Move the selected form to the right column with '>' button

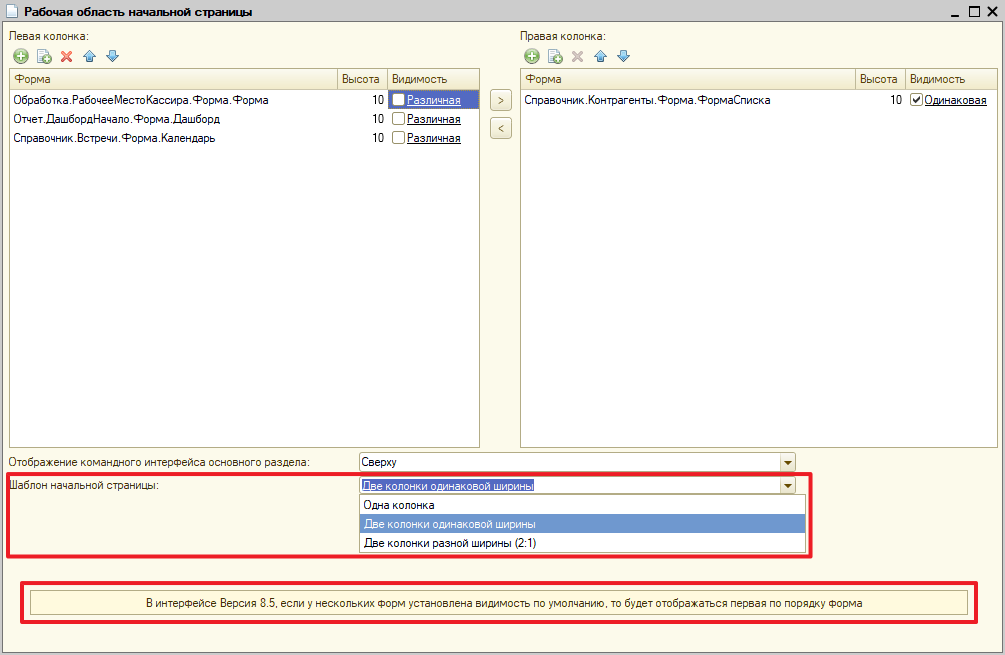(x=501, y=101)
